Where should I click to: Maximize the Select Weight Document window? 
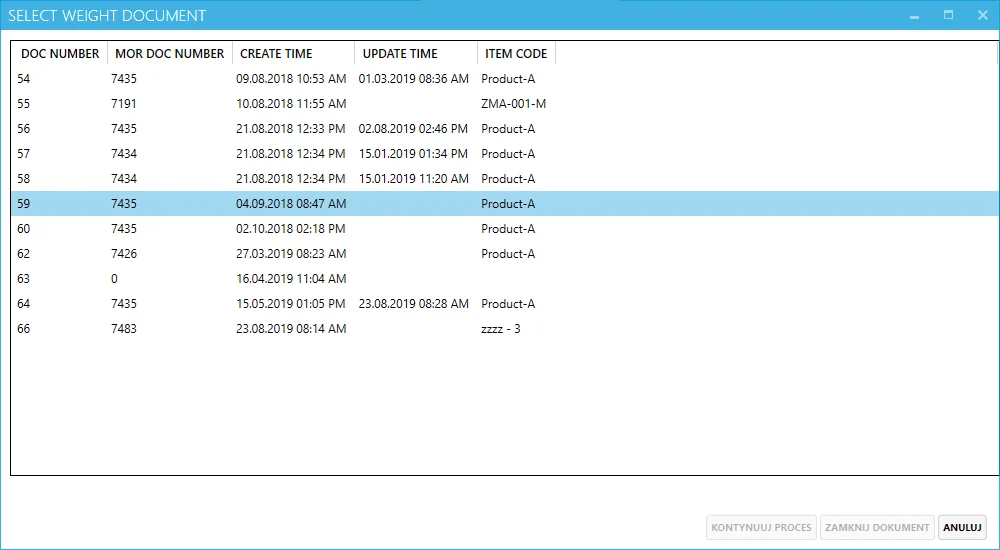click(x=948, y=15)
